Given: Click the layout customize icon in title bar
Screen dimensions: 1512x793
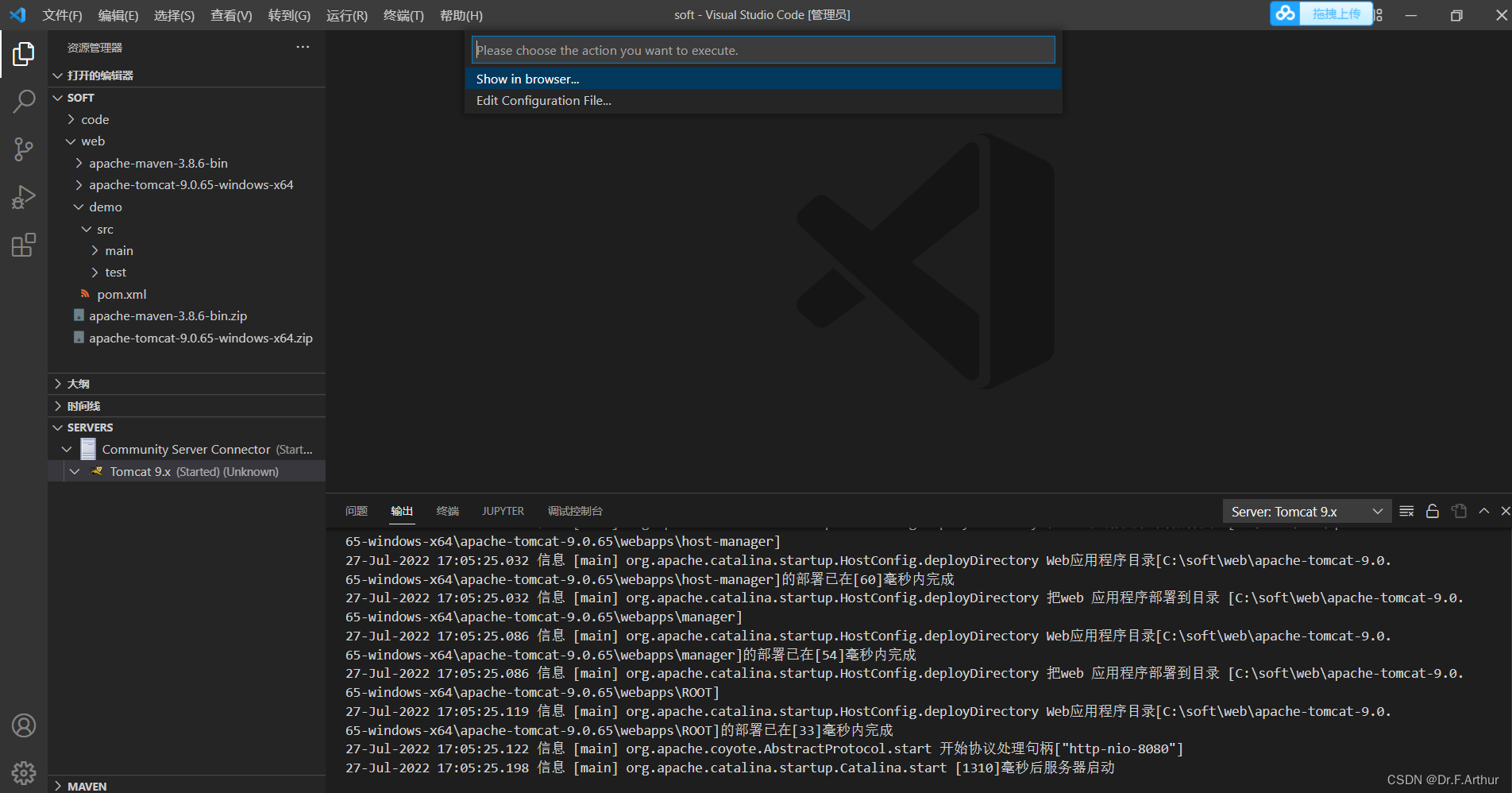Looking at the screenshot, I should click(x=1379, y=15).
